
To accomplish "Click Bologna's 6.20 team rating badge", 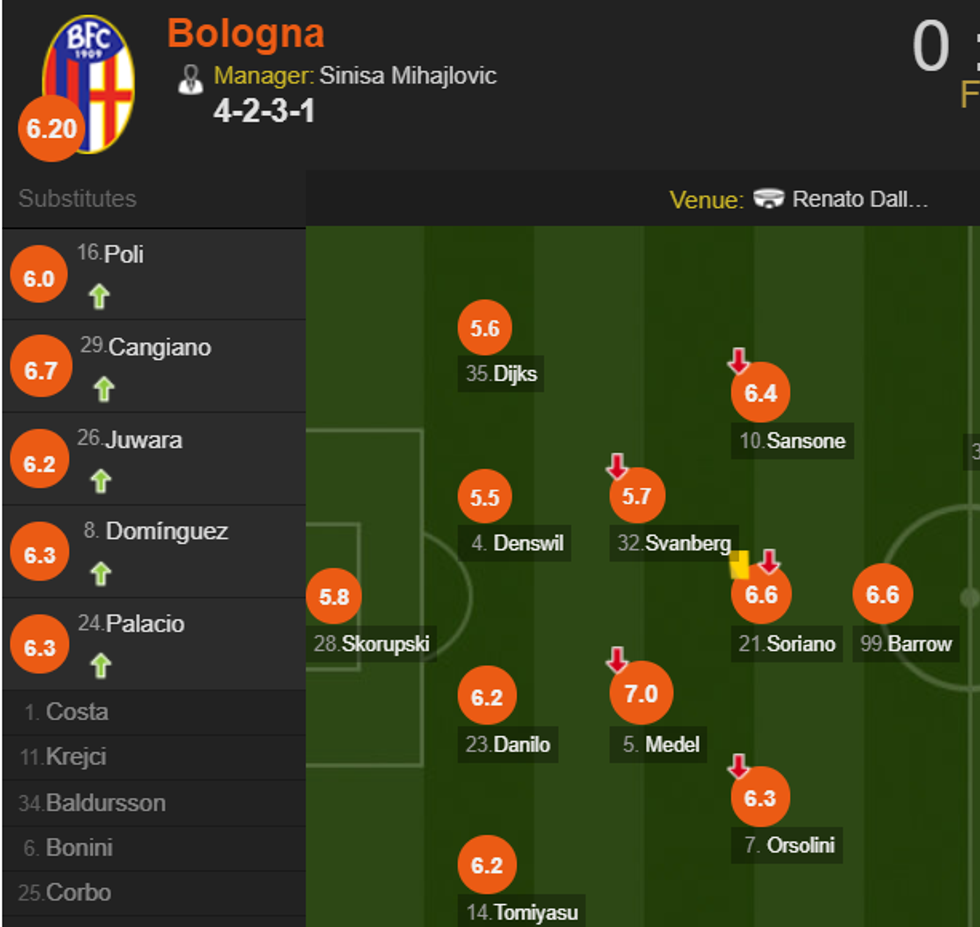I will click(x=51, y=130).
